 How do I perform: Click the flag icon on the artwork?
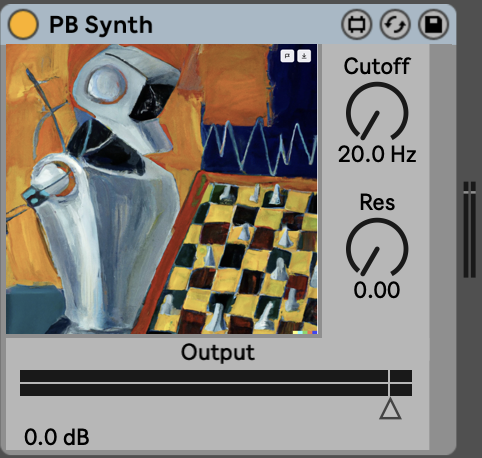[x=287, y=56]
